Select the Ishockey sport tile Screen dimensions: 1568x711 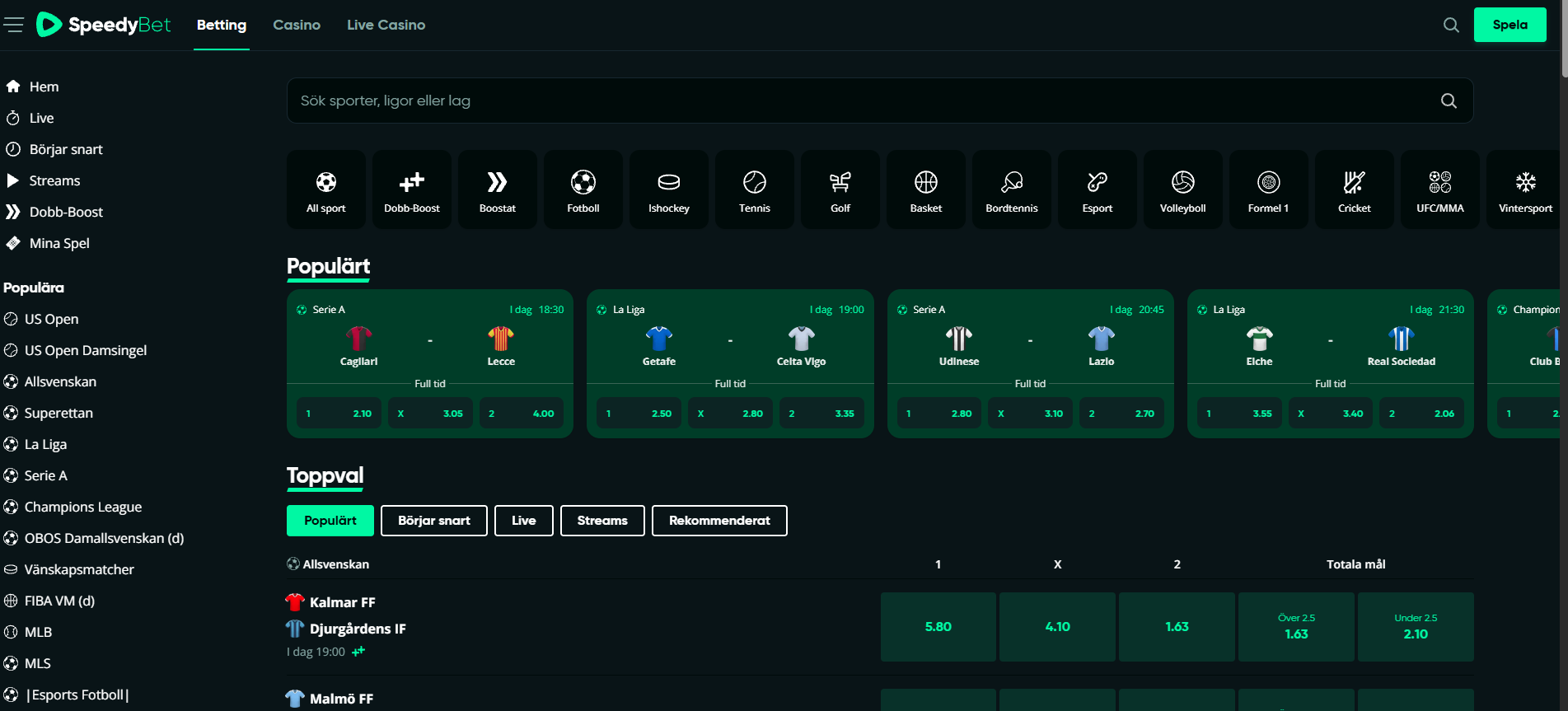669,189
